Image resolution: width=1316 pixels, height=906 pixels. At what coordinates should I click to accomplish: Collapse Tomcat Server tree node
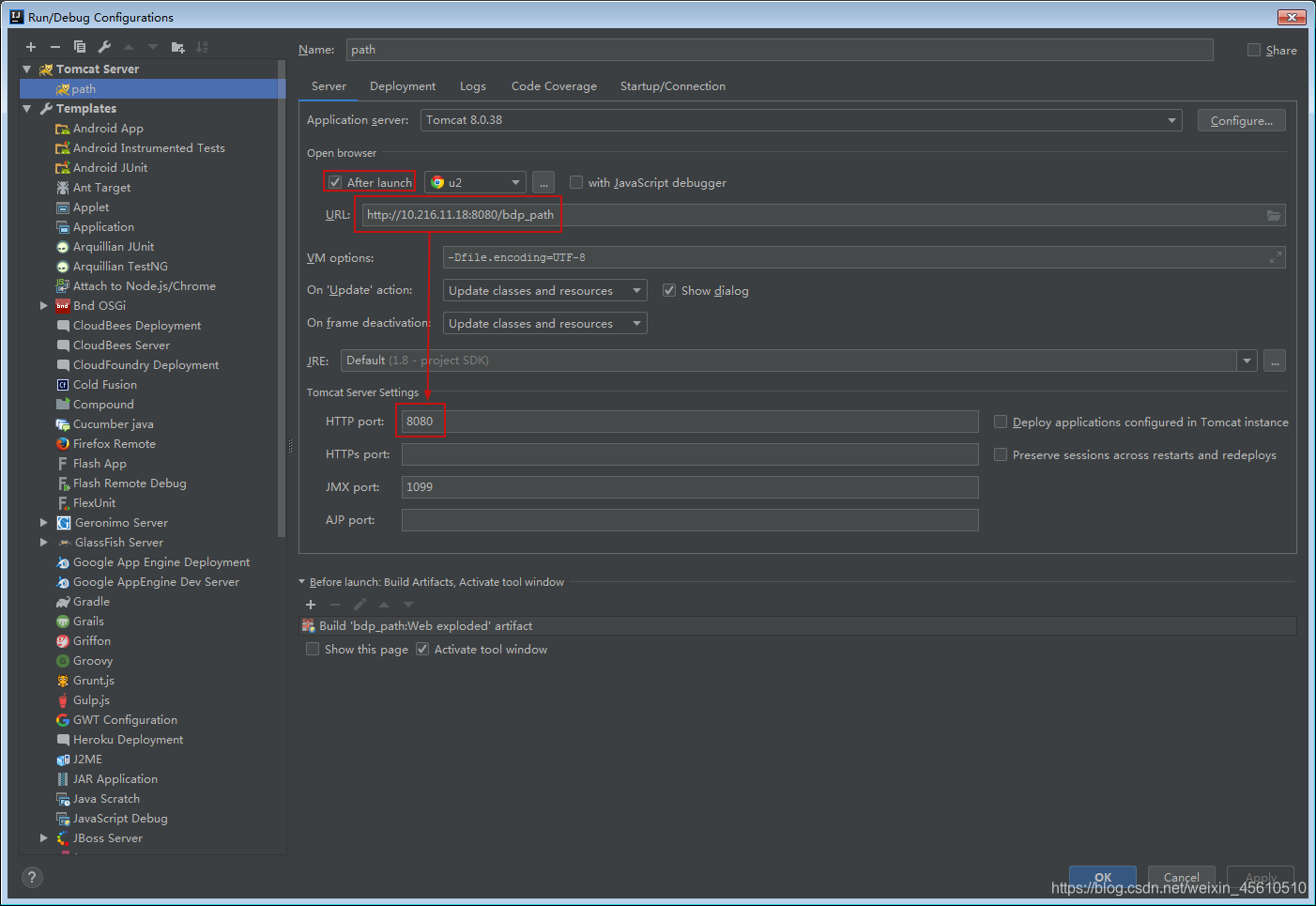point(27,69)
